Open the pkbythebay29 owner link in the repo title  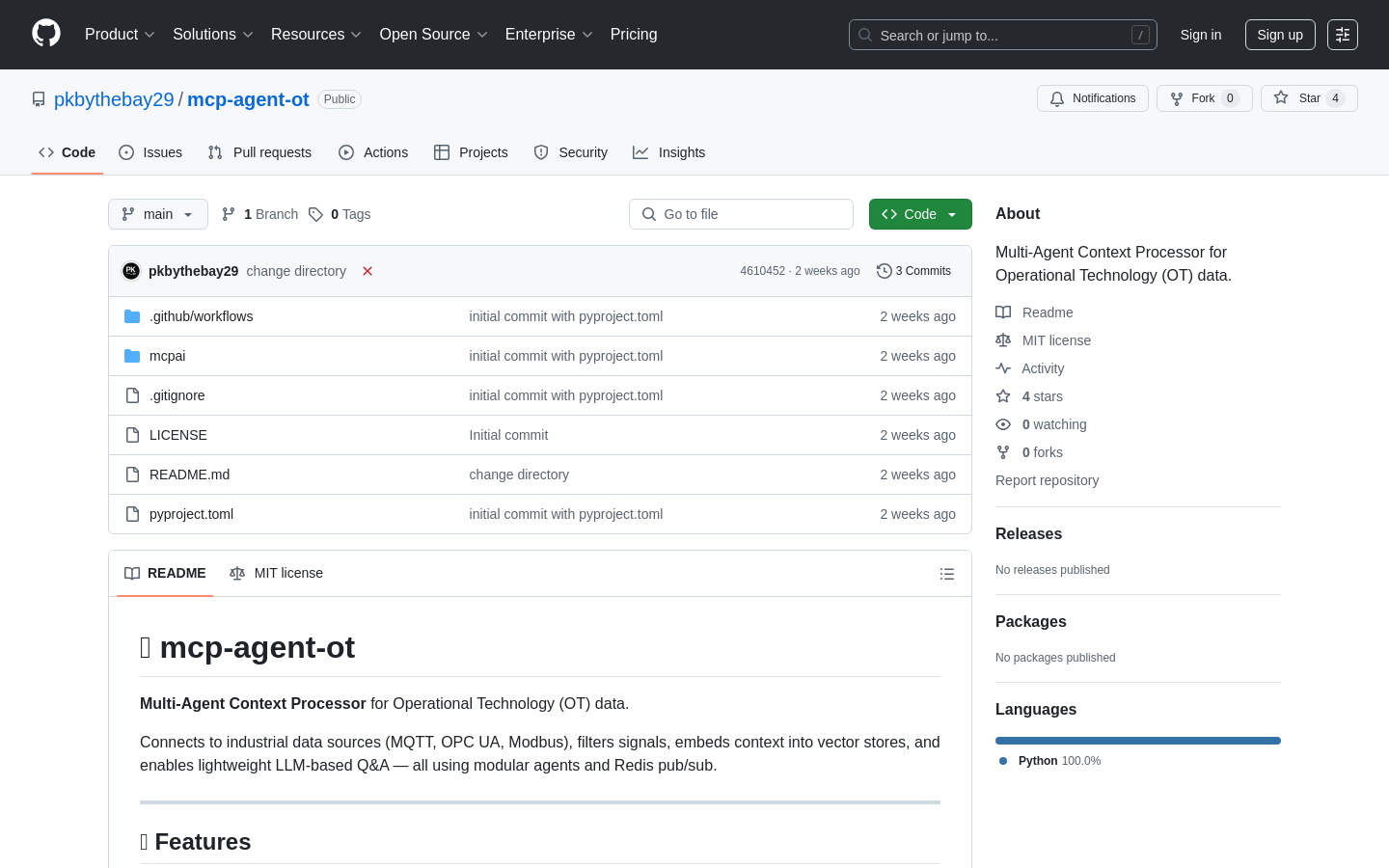pos(114,99)
